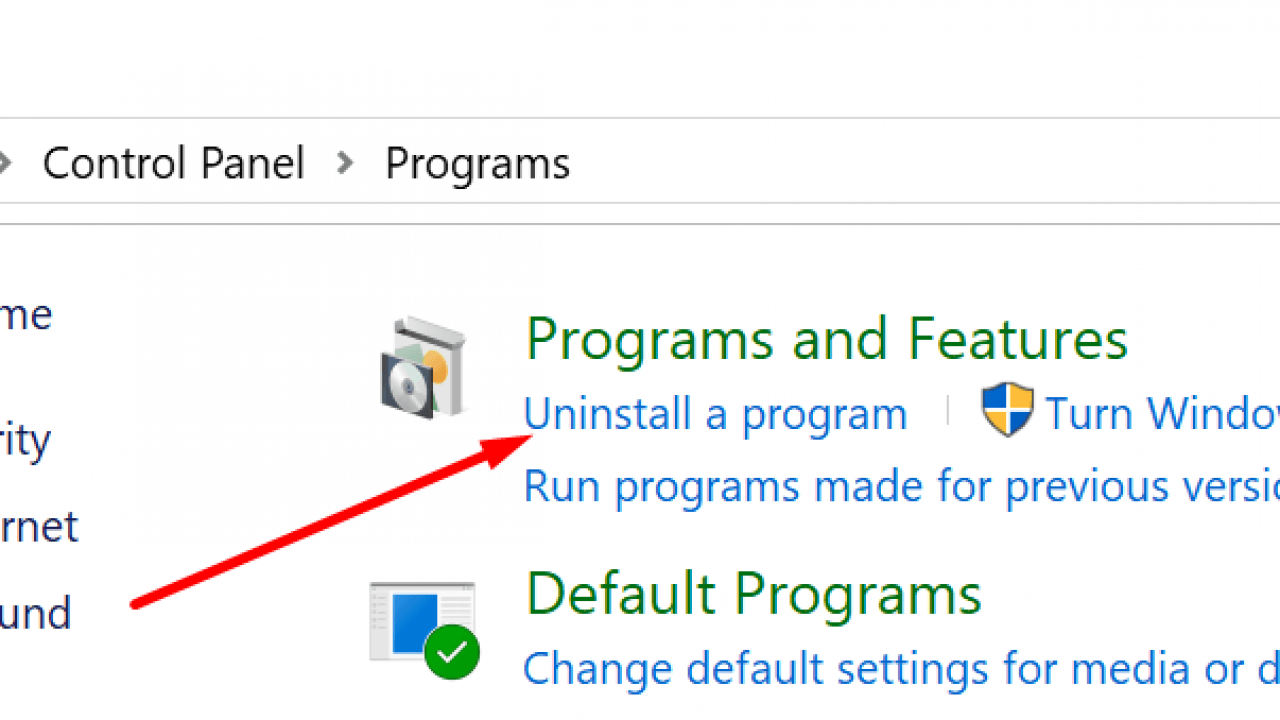Screen dimensions: 1280x720
Task: Open Turn Windows features link beside shield
Action: point(1162,414)
